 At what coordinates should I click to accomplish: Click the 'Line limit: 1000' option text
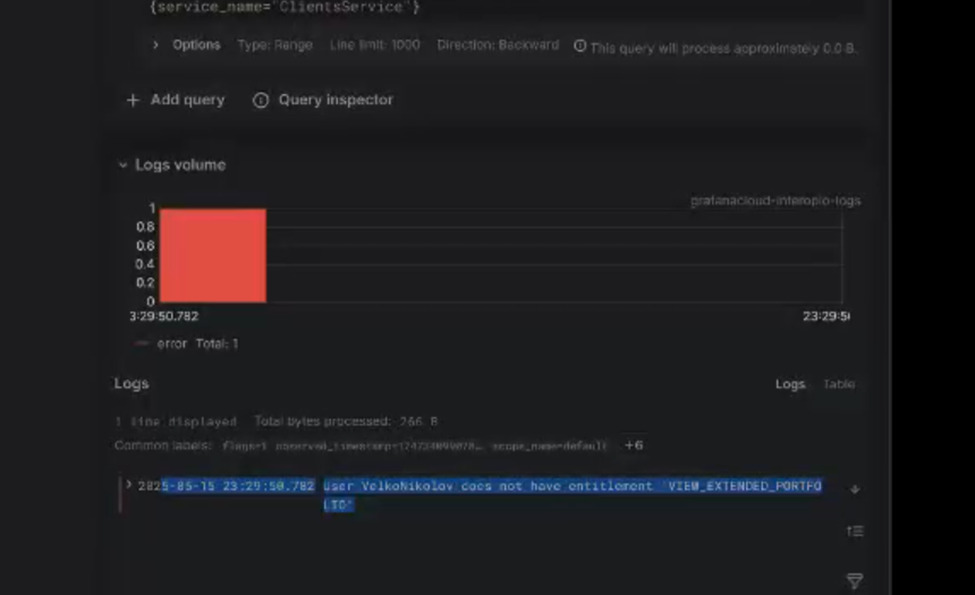click(x=375, y=45)
